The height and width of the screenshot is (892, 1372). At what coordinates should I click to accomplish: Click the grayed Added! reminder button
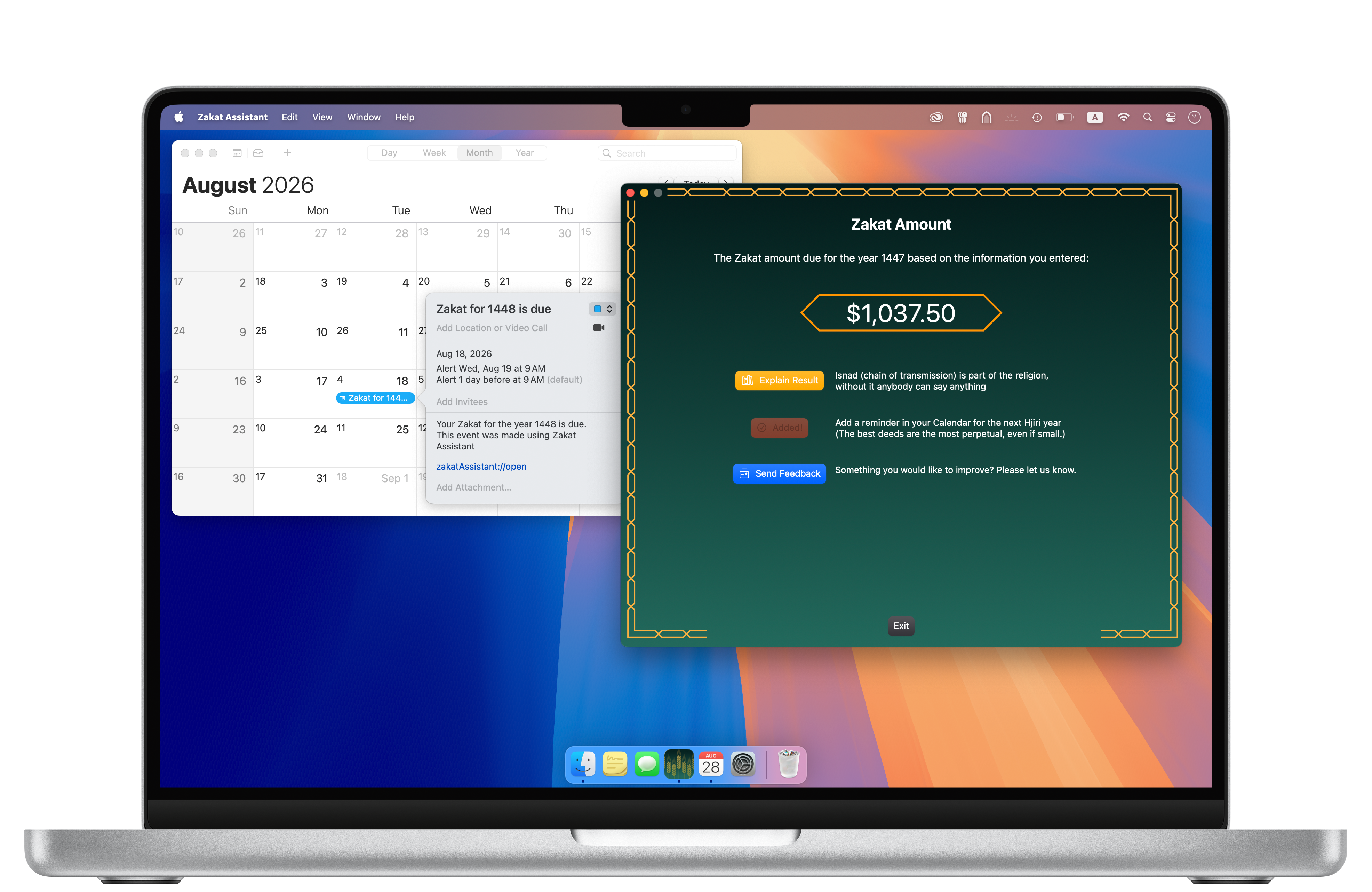(779, 427)
